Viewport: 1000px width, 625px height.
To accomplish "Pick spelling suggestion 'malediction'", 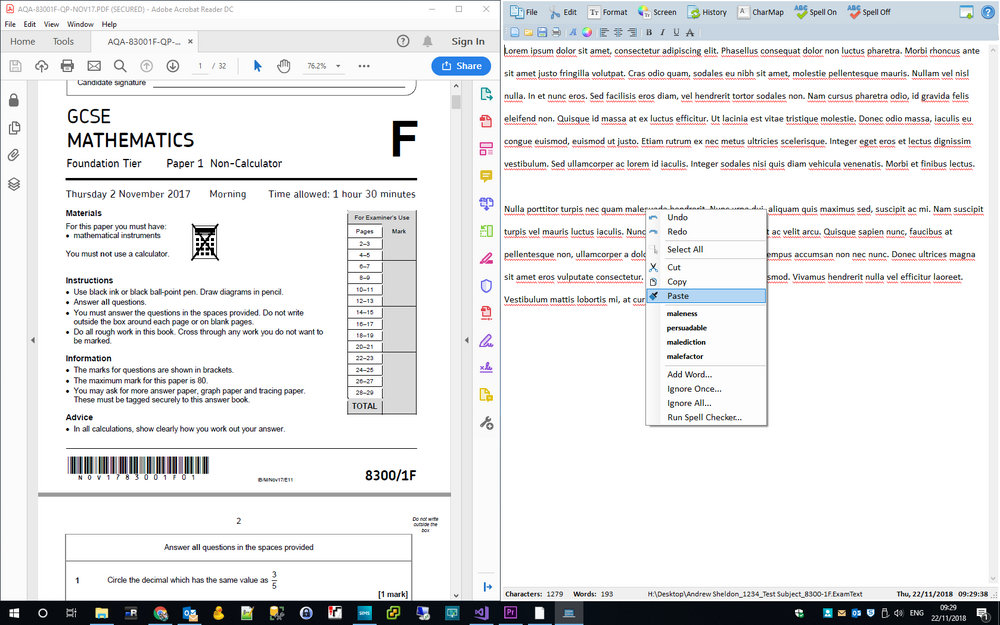I will (x=686, y=342).
